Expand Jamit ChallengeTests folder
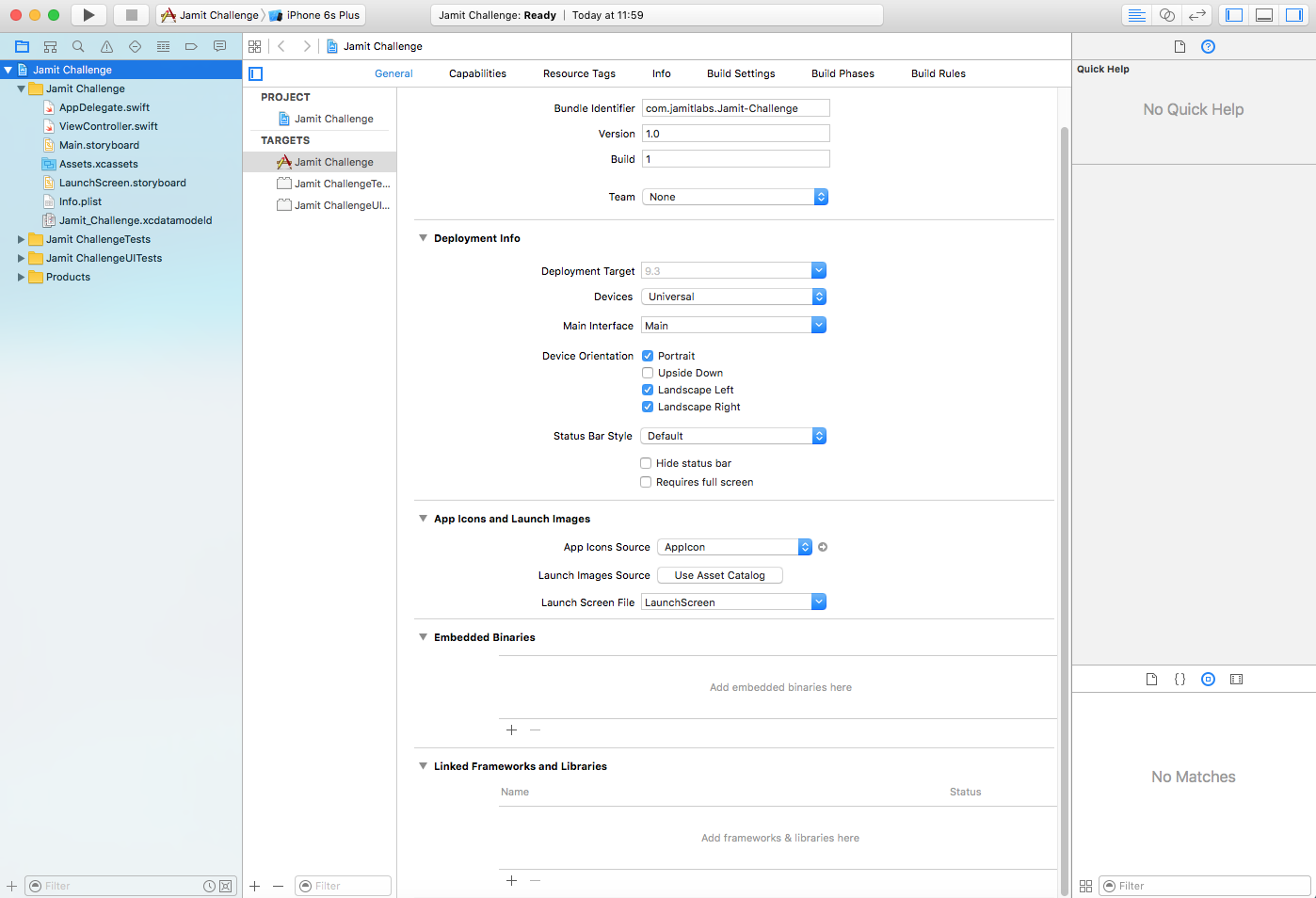The height and width of the screenshot is (898, 1316). pyautogui.click(x=21, y=239)
